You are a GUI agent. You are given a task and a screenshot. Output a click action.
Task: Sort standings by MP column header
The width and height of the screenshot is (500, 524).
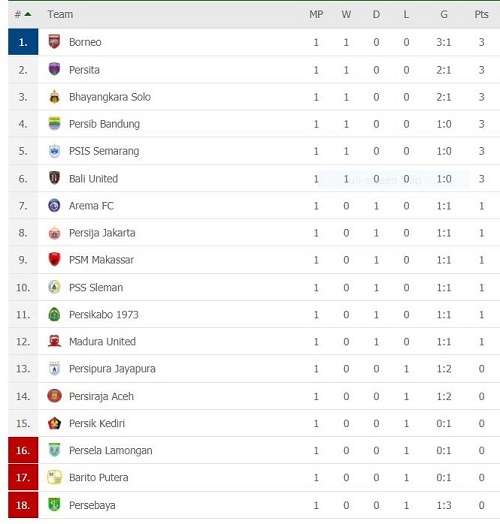pos(316,14)
